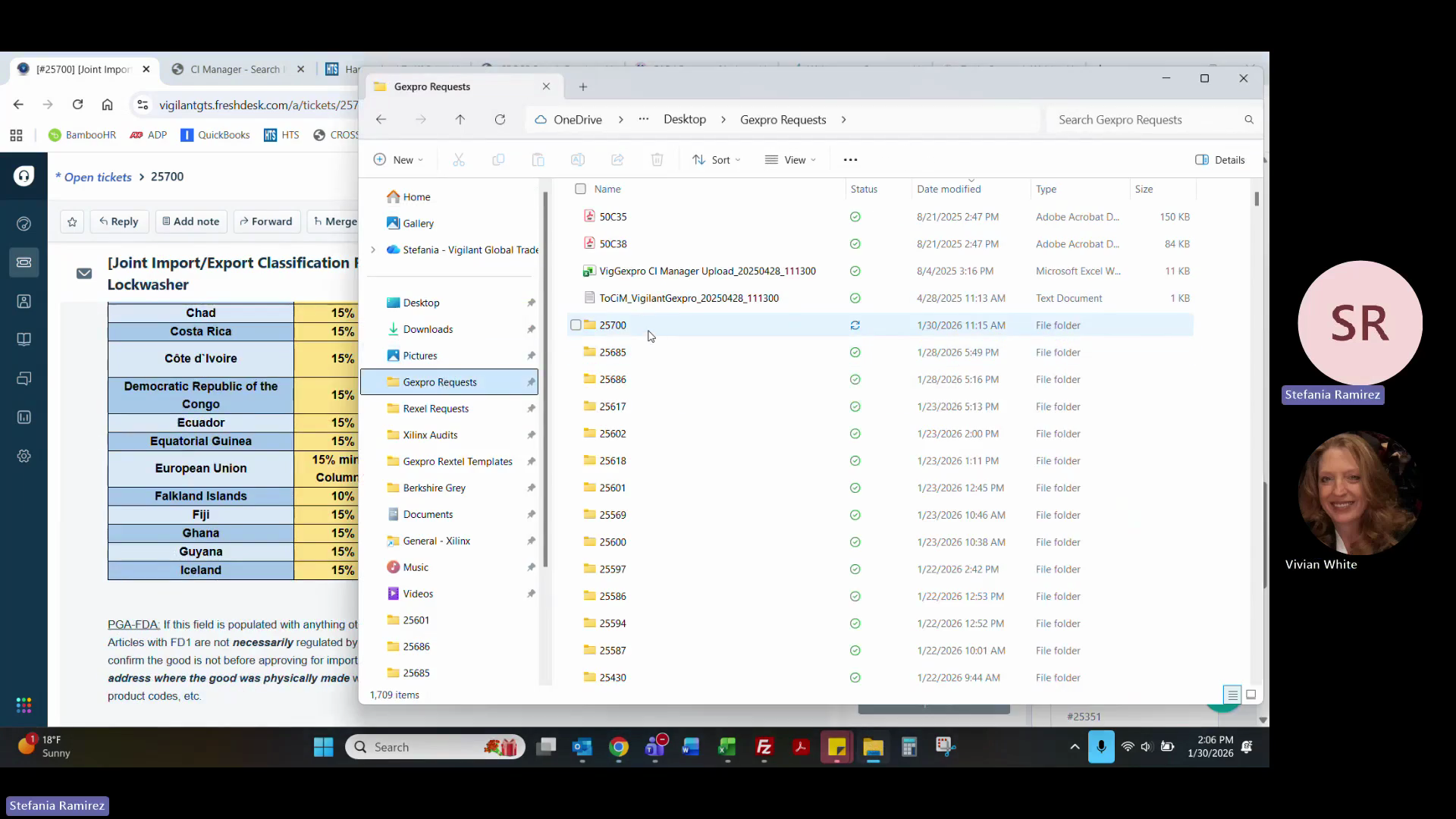Open the View dropdown menu
Image resolution: width=1456 pixels, height=819 pixels.
(790, 160)
